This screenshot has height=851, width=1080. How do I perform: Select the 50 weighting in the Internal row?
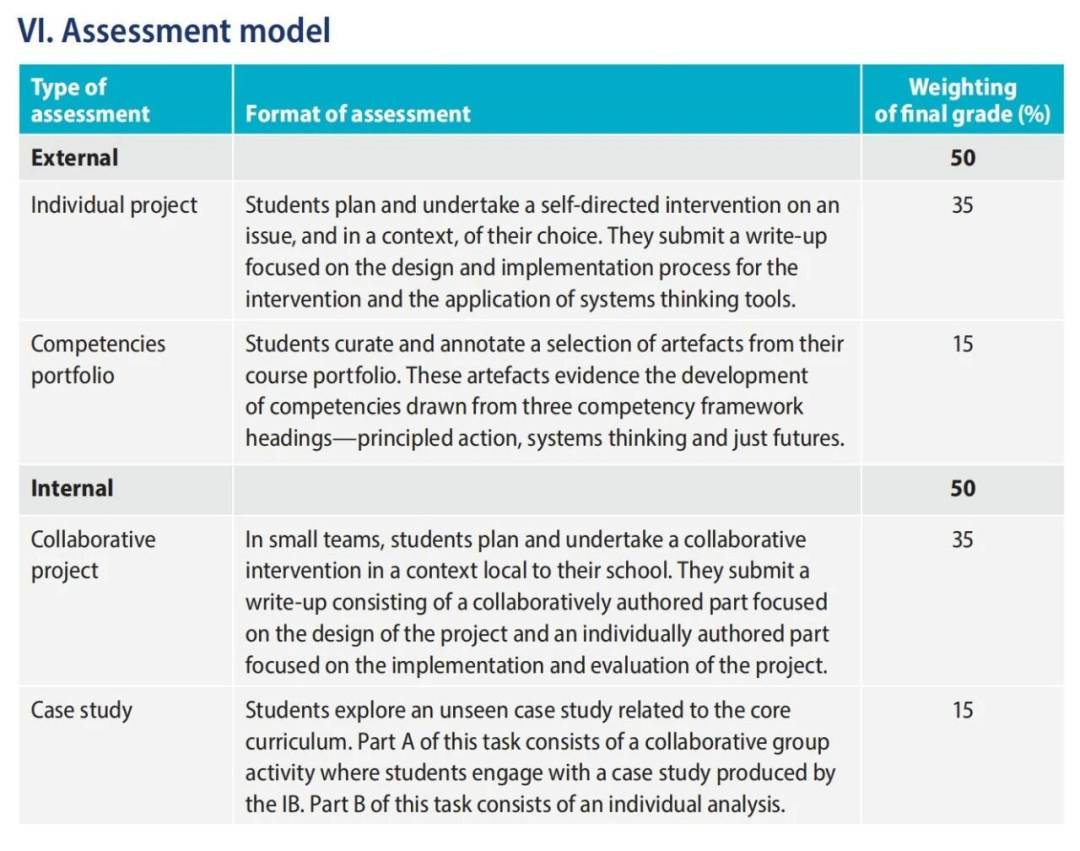tap(962, 488)
